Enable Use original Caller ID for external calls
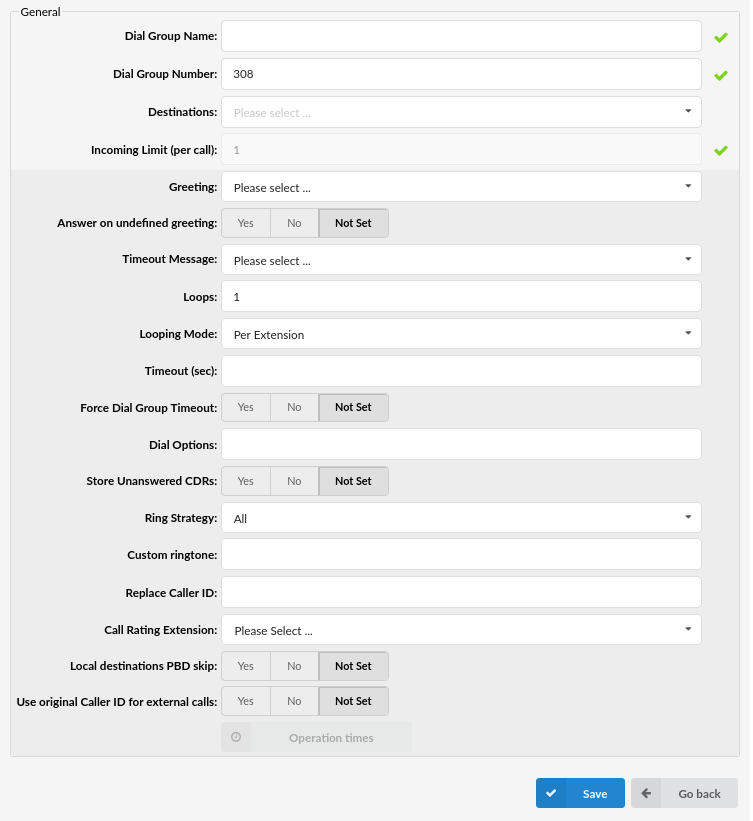The height and width of the screenshot is (821, 753). click(x=246, y=701)
